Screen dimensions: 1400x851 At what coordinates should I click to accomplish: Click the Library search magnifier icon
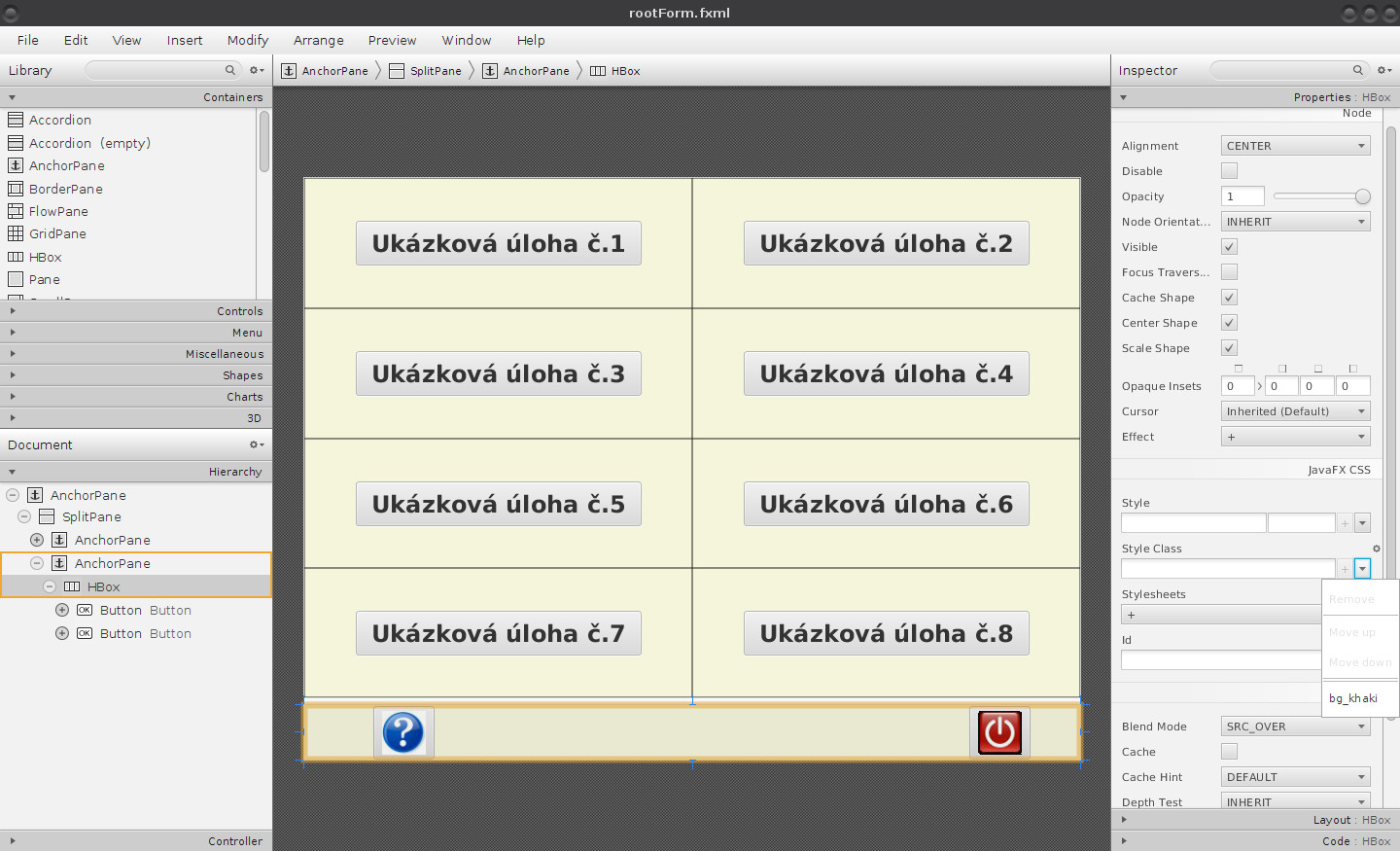pos(229,70)
